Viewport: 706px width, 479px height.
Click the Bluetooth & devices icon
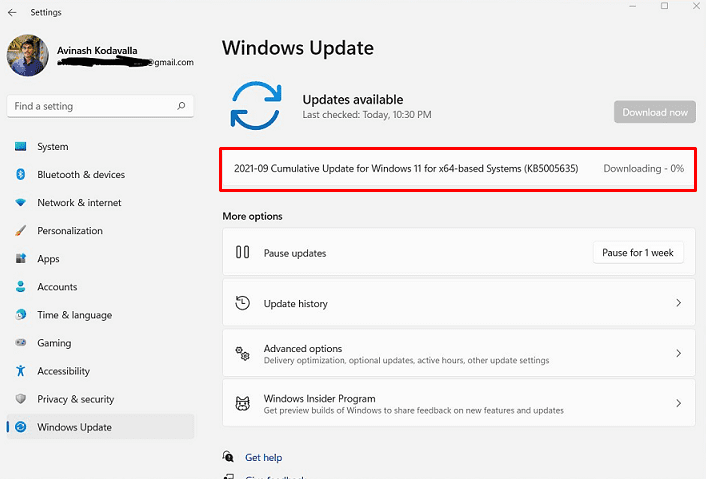20,174
